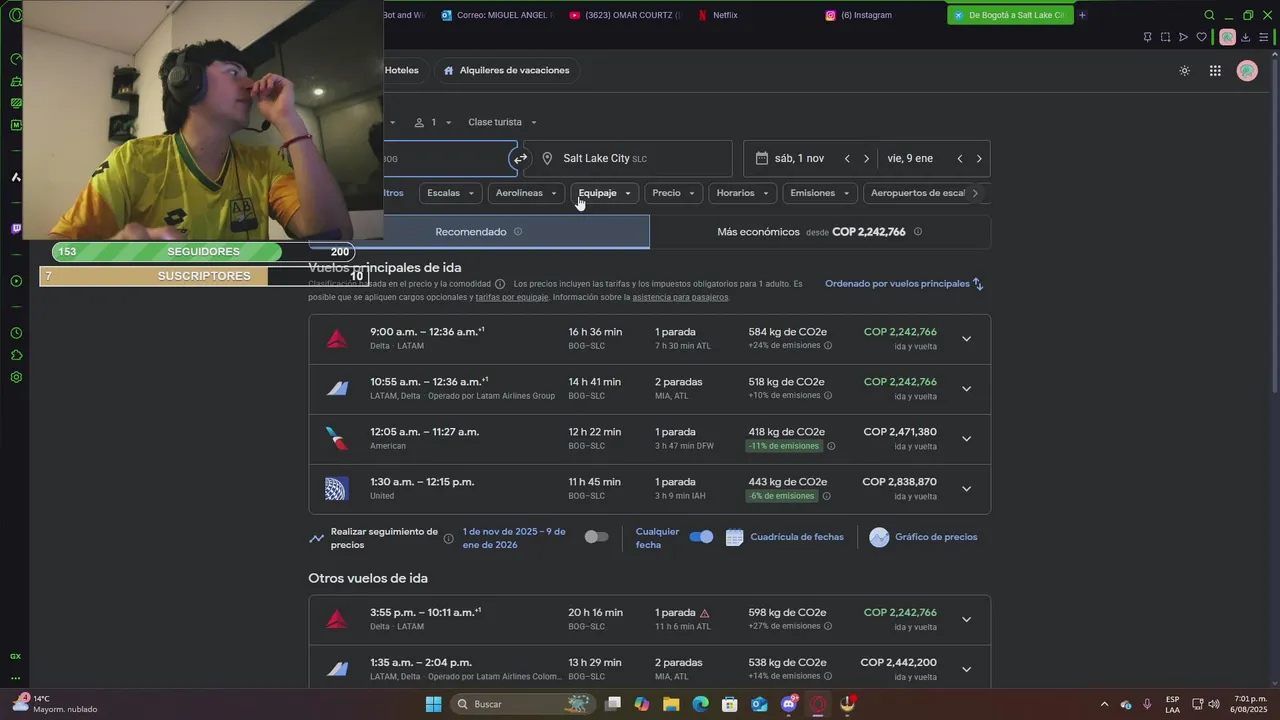Open the Escalas filter dropdown

tap(450, 193)
